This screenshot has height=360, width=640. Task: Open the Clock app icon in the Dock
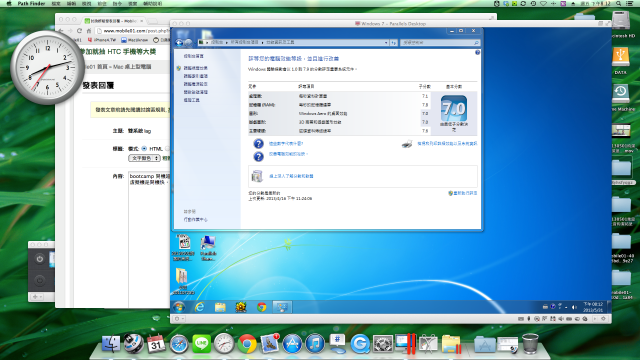[x=224, y=344]
